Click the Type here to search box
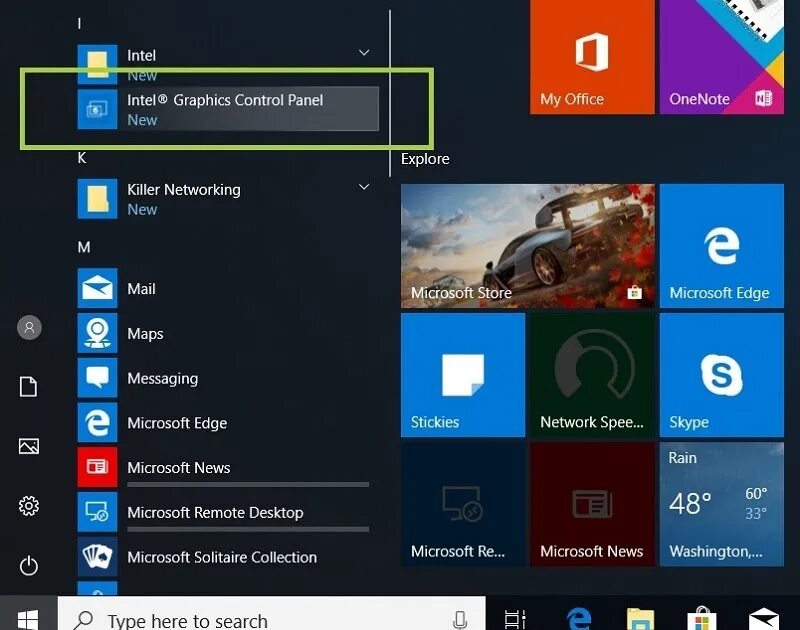800x630 pixels. (271, 614)
